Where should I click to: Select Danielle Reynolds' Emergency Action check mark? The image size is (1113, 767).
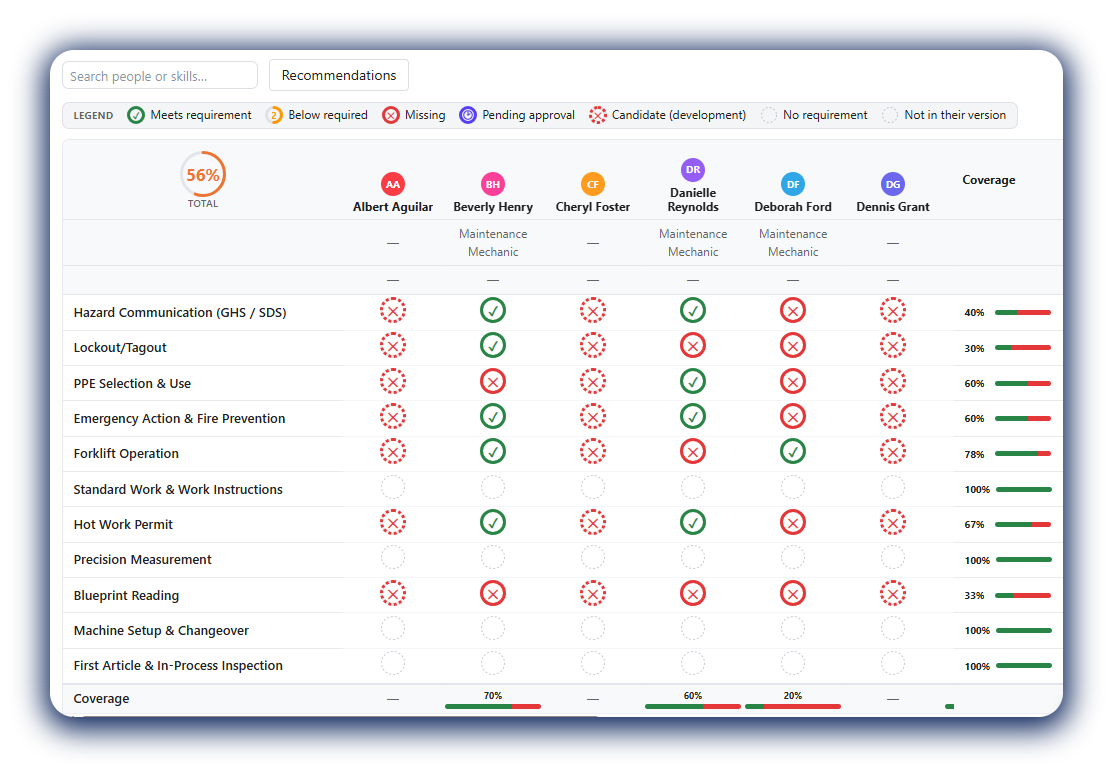(693, 416)
